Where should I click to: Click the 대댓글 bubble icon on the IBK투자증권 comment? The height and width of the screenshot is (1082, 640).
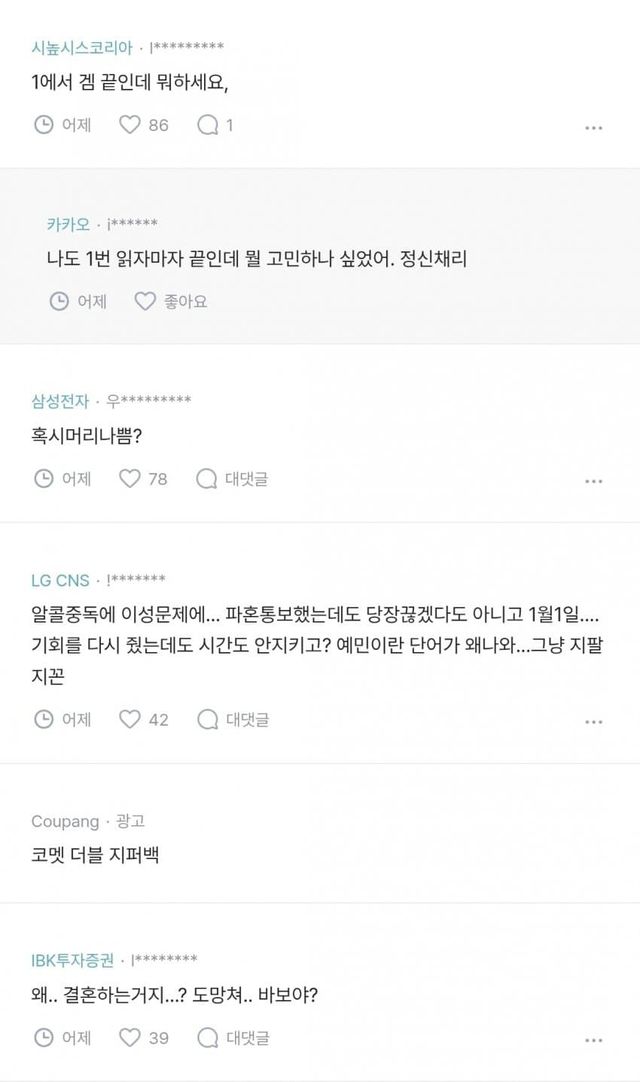[207, 1038]
